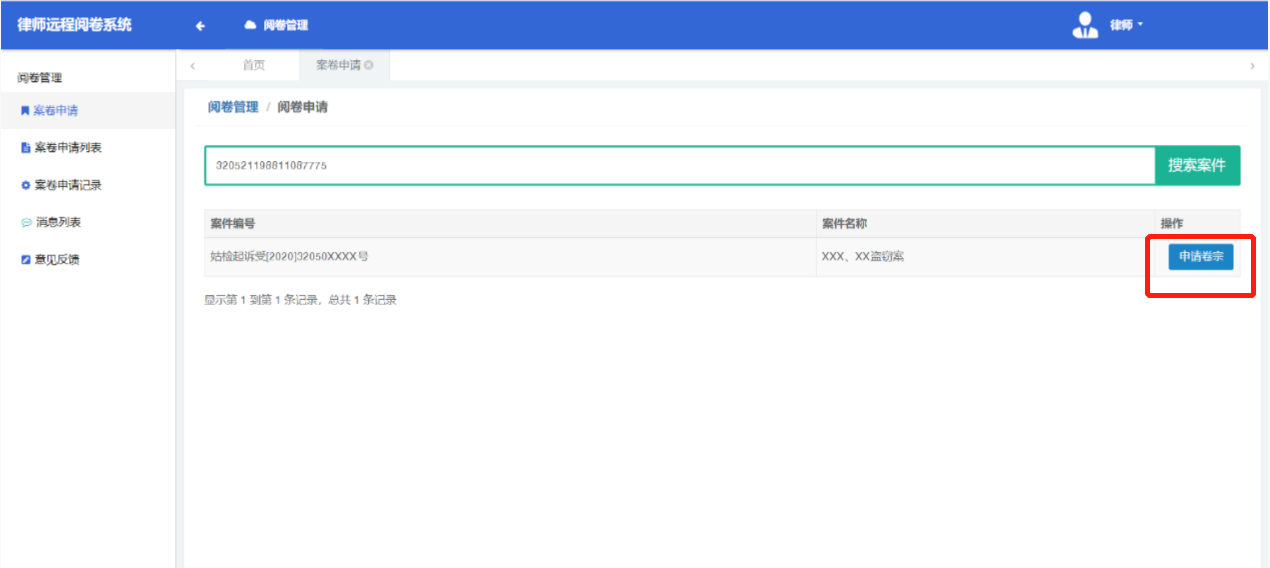The height and width of the screenshot is (568, 1270).
Task: Click the 阅卷管理 breadcrumb link
Action: (x=233, y=107)
